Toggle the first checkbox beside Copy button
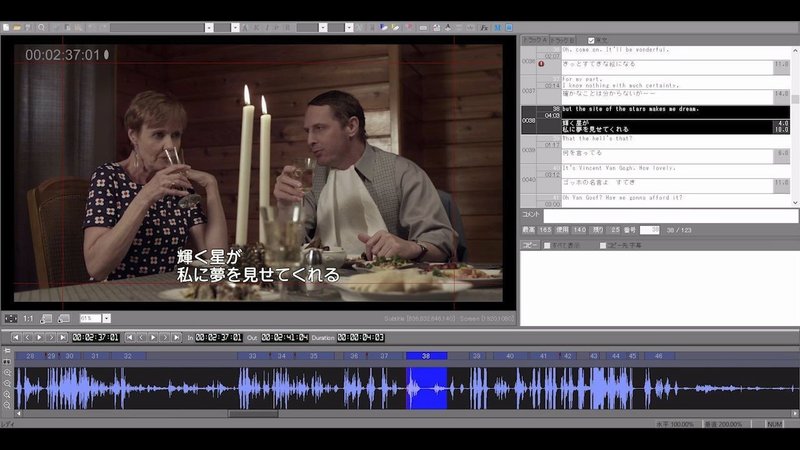Image resolution: width=800 pixels, height=450 pixels. coord(547,245)
